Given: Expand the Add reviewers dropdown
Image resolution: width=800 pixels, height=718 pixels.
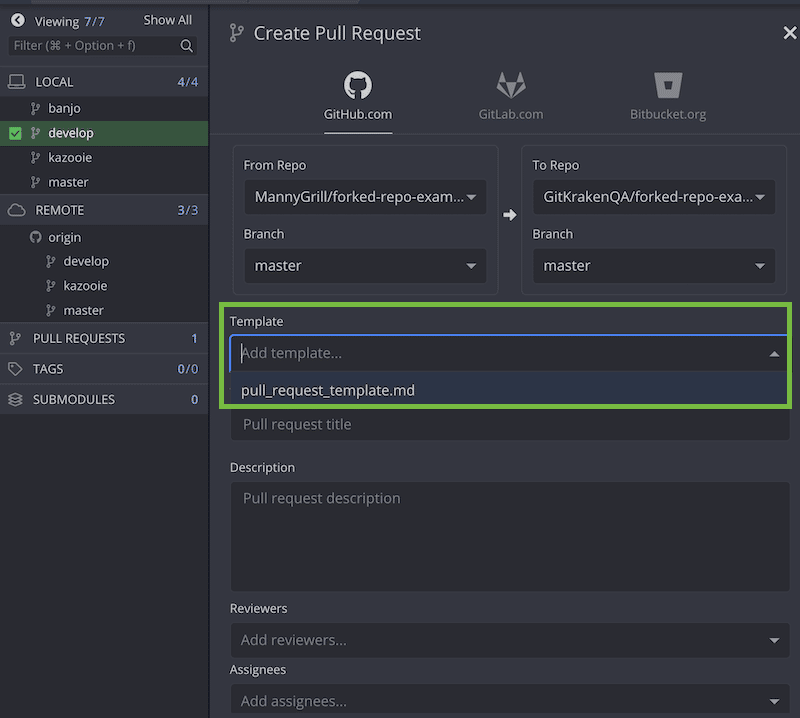Looking at the screenshot, I should (x=508, y=640).
